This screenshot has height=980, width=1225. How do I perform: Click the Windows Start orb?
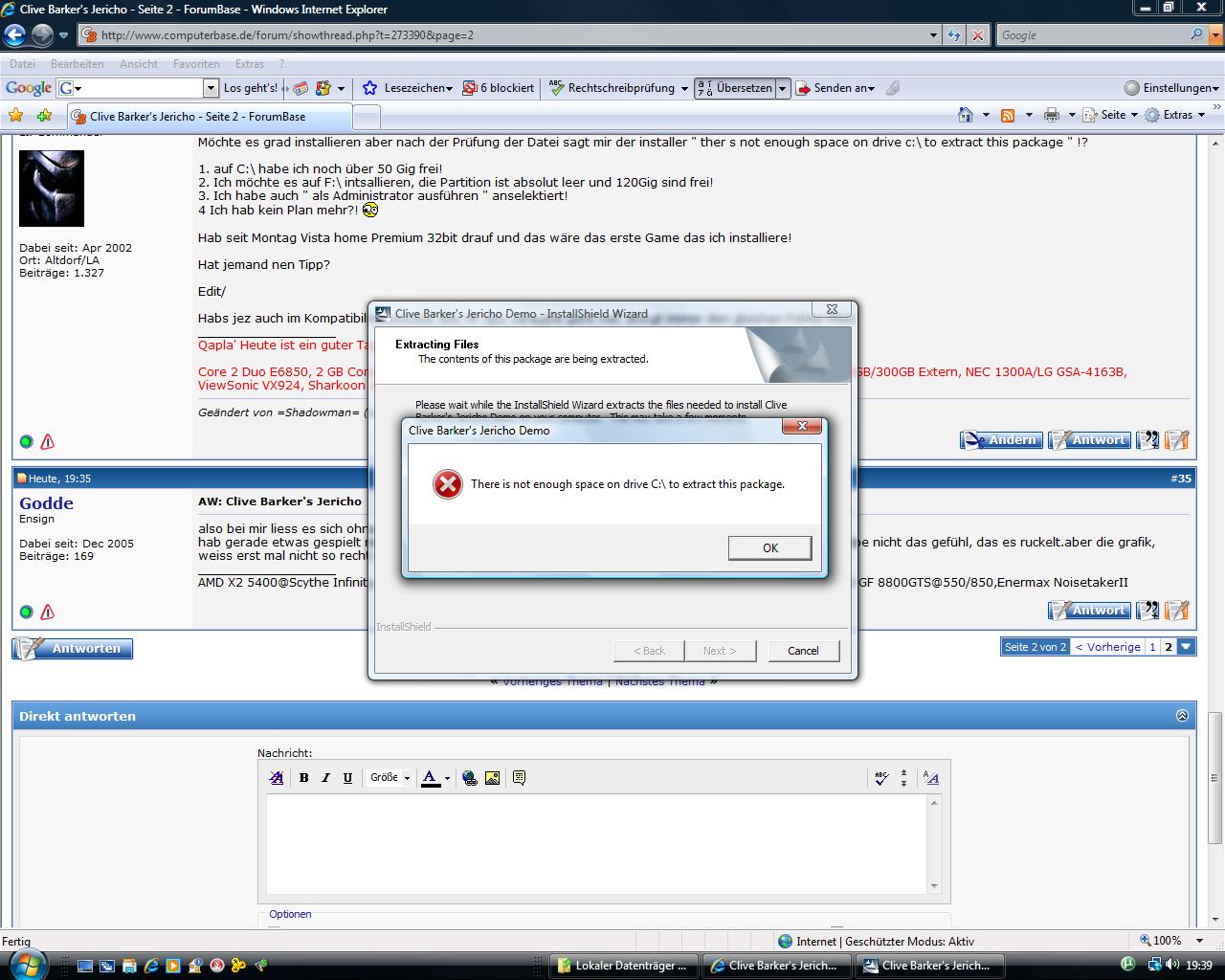[26, 965]
